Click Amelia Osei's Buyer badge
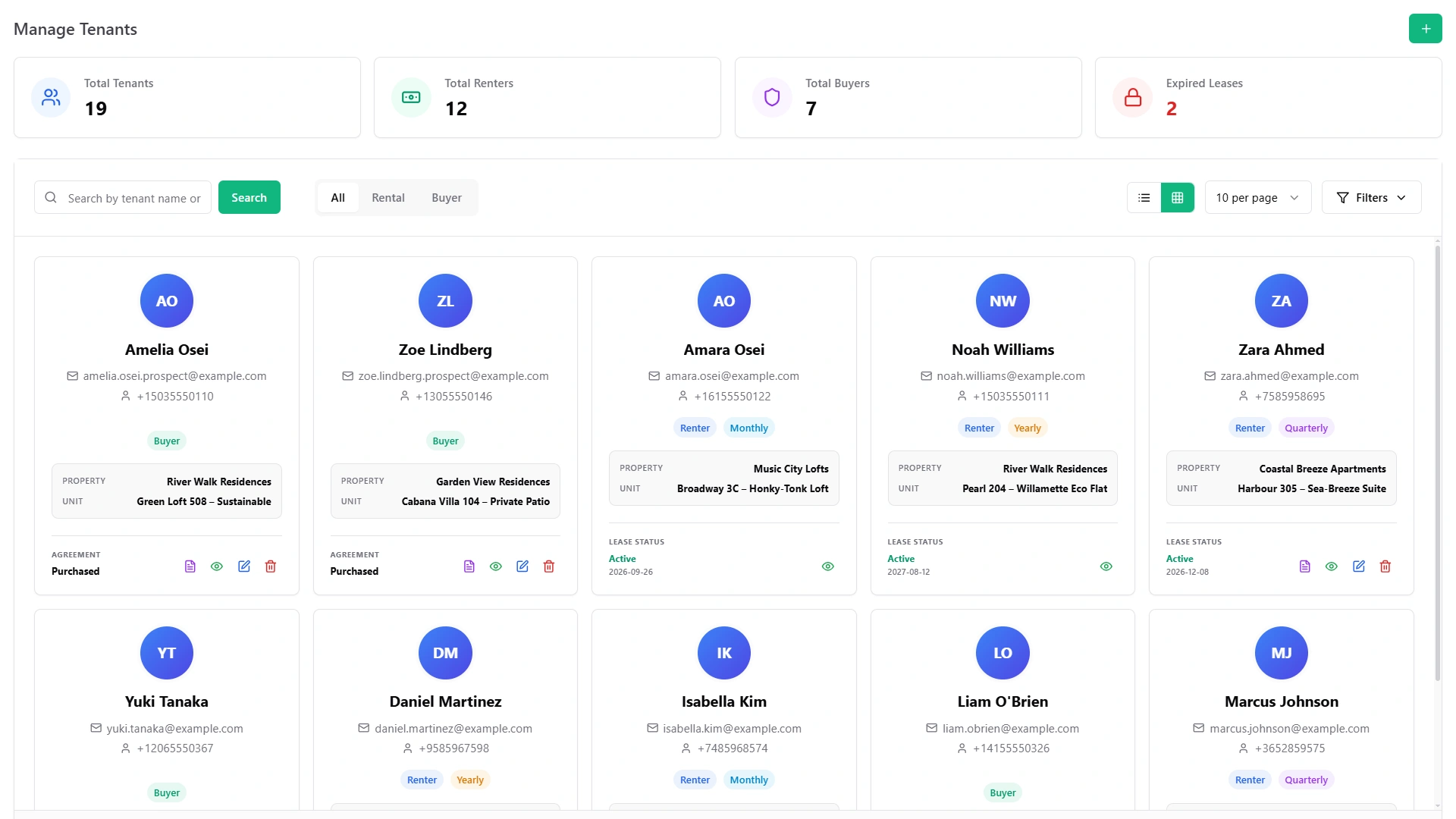 point(167,441)
